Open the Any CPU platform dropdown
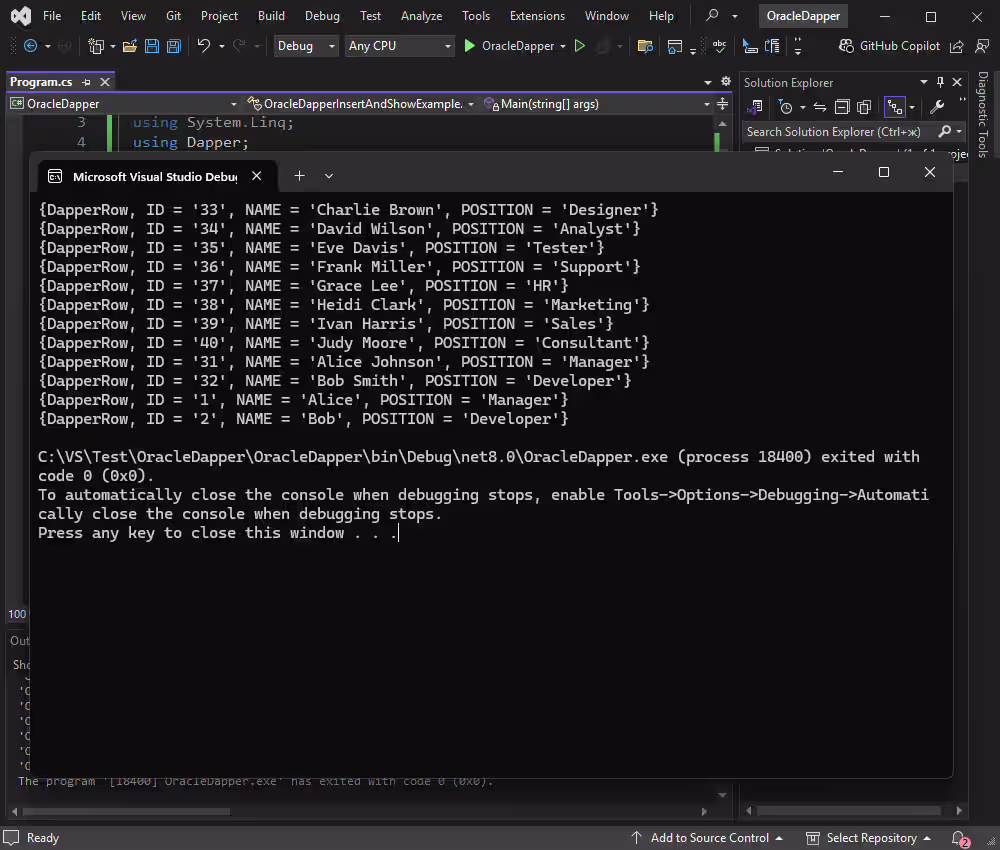The image size is (1000, 850). (x=399, y=45)
